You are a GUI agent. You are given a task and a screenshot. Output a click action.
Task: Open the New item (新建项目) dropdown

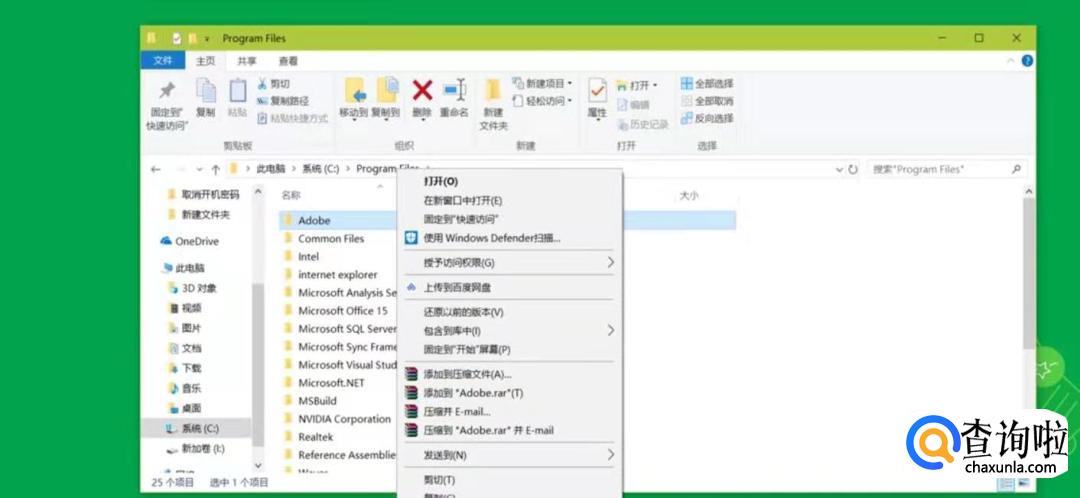click(543, 84)
